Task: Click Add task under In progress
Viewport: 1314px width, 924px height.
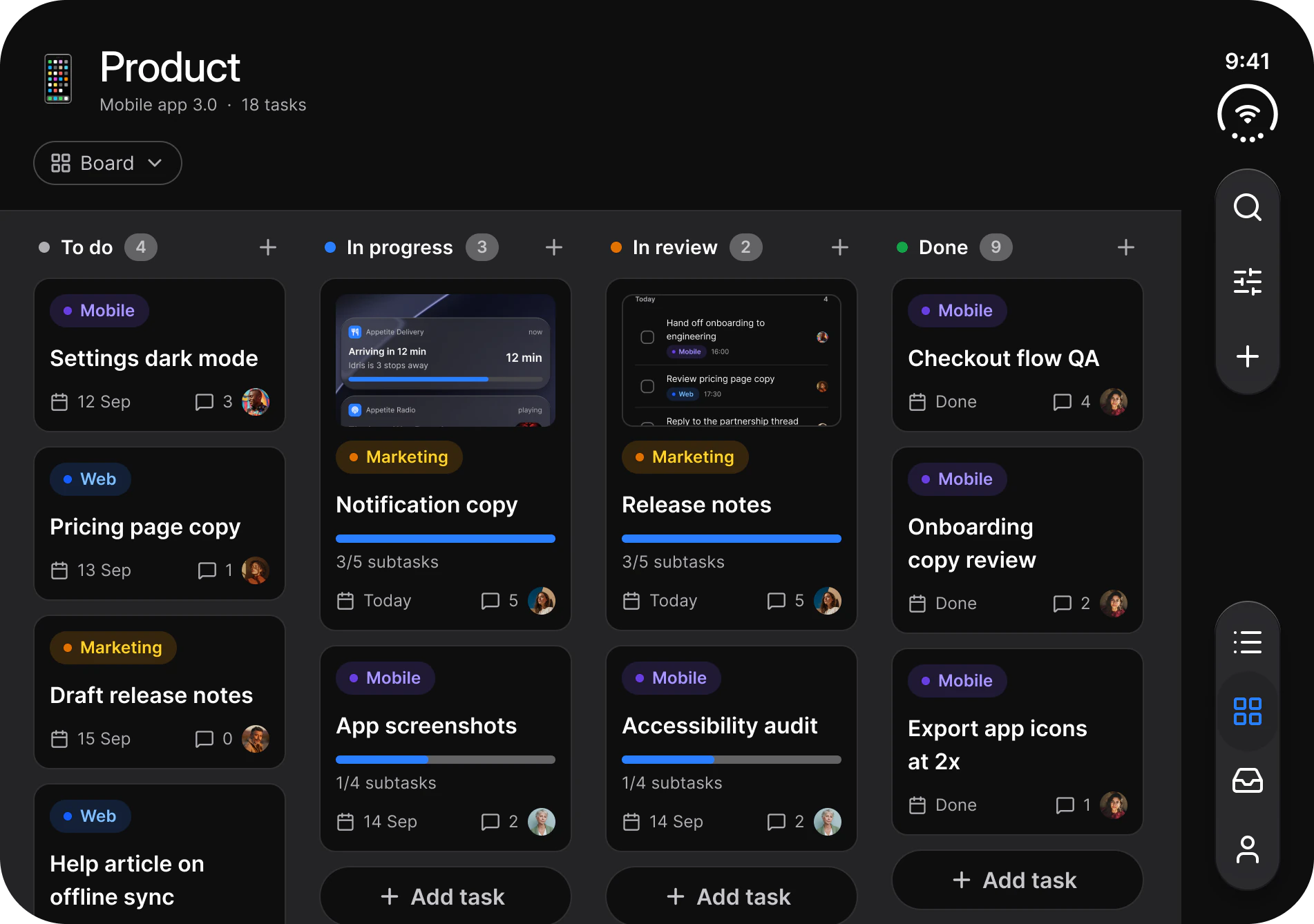Action: pyautogui.click(x=446, y=896)
